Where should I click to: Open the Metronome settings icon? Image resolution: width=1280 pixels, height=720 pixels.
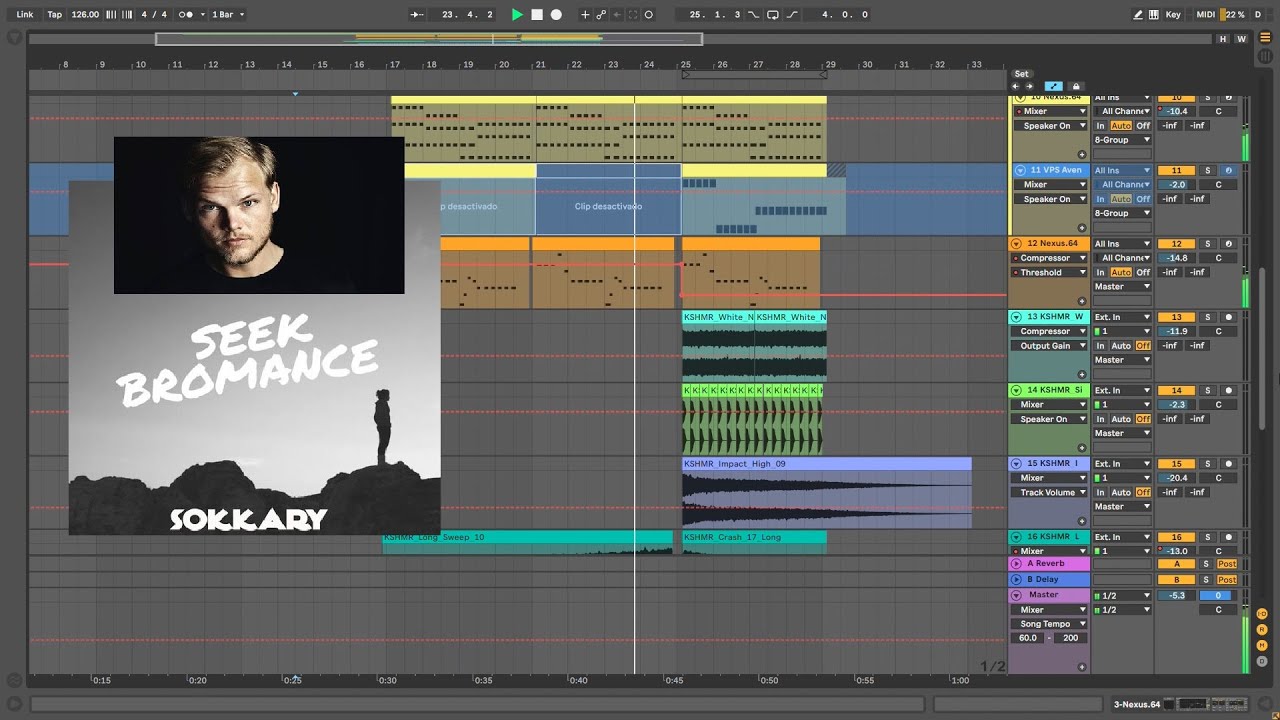185,15
